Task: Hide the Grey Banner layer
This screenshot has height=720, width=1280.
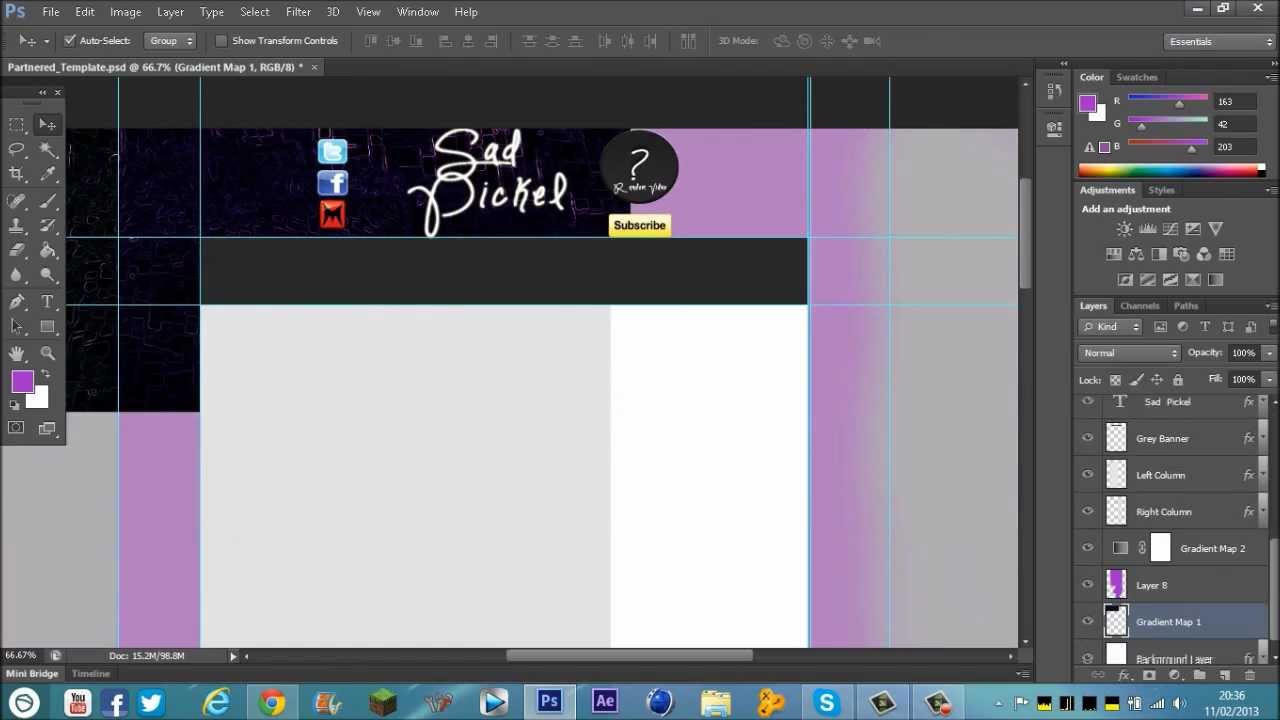Action: click(1088, 438)
